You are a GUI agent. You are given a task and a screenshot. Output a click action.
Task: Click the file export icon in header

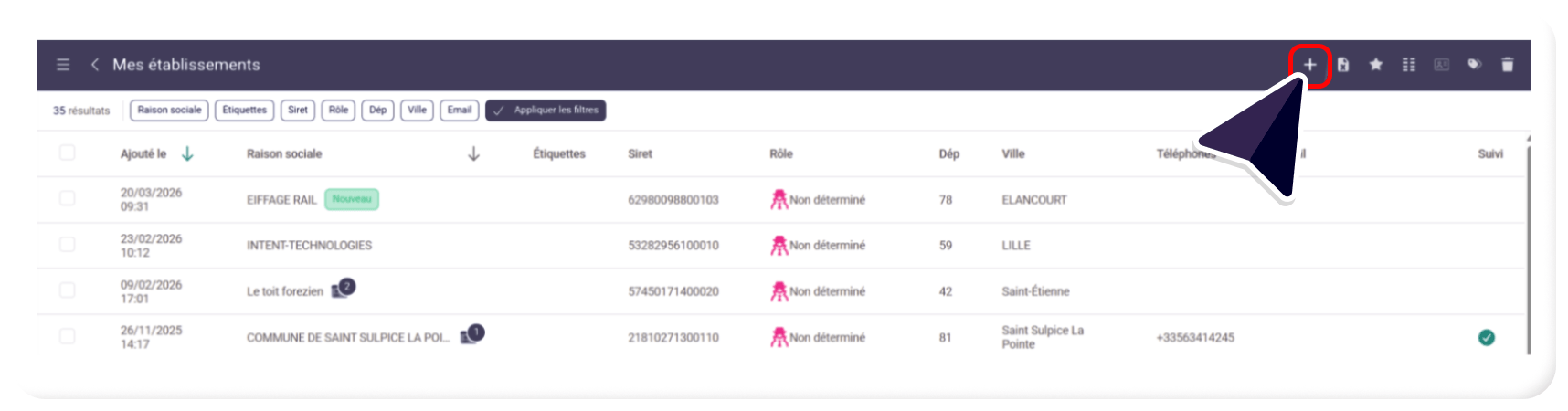pos(1342,65)
